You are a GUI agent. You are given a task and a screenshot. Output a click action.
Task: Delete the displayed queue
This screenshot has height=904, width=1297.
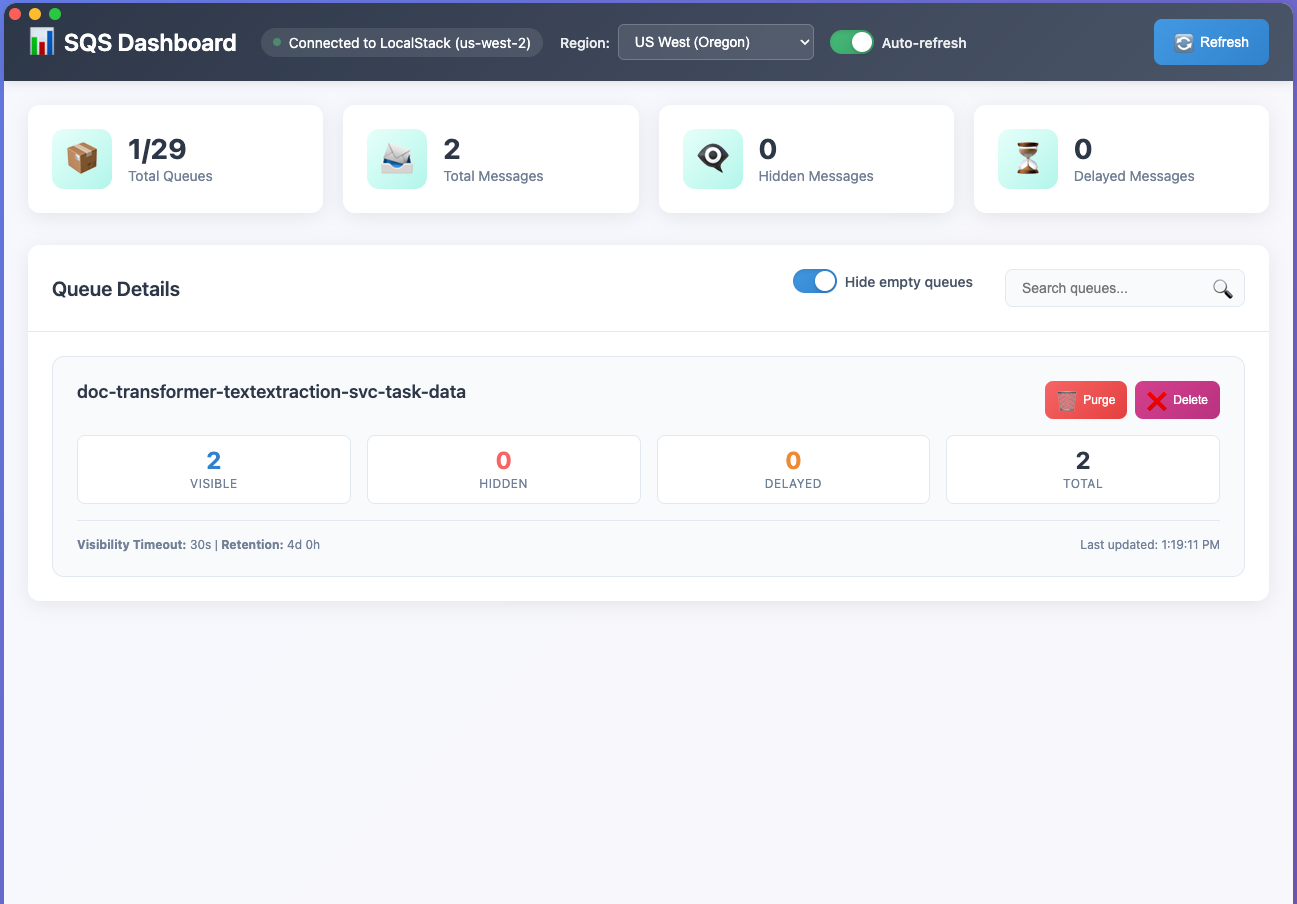click(x=1177, y=399)
